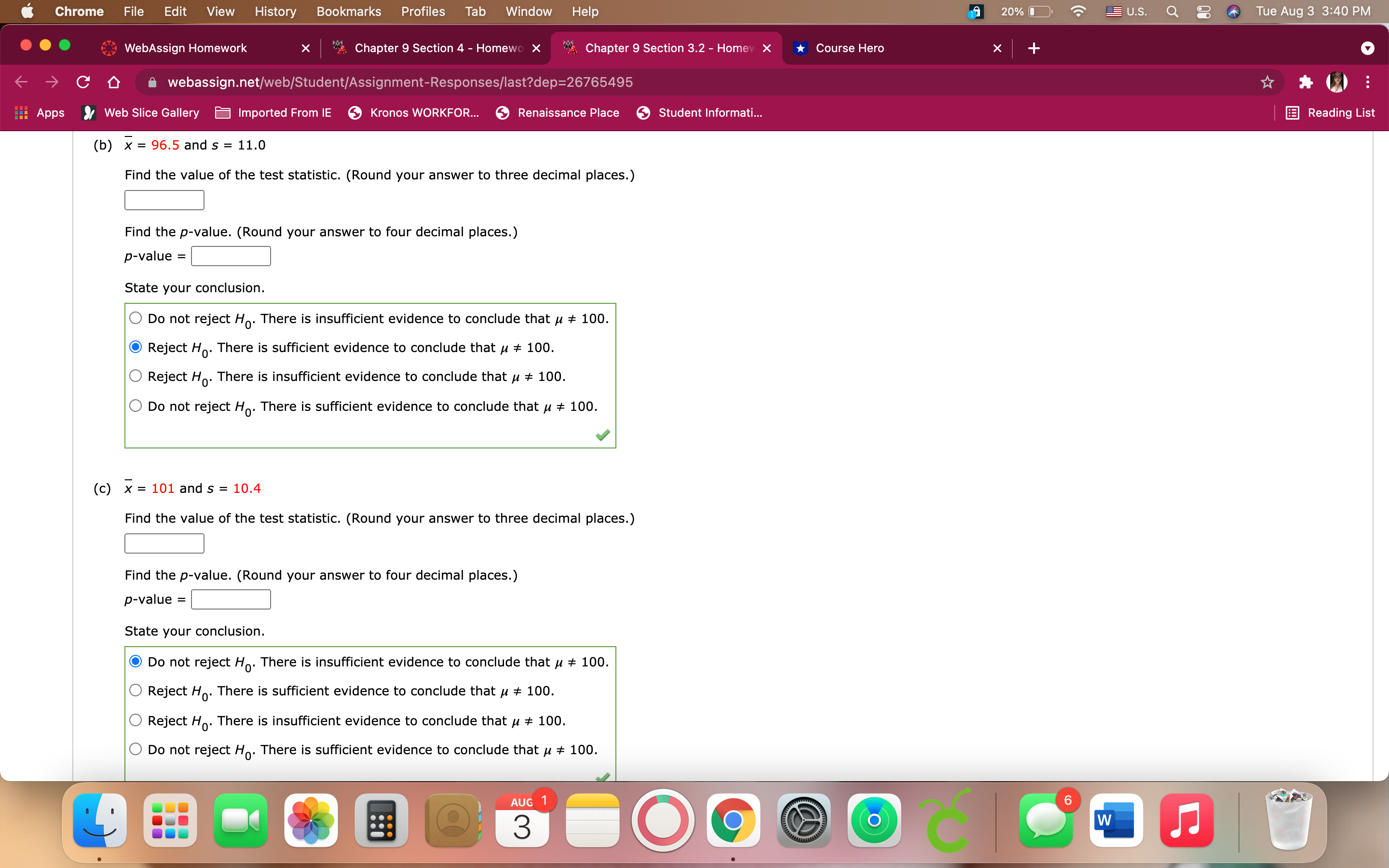Select 'Do not reject H0, insufficient evidence' for part (c)
This screenshot has height=868, width=1389.
point(136,661)
